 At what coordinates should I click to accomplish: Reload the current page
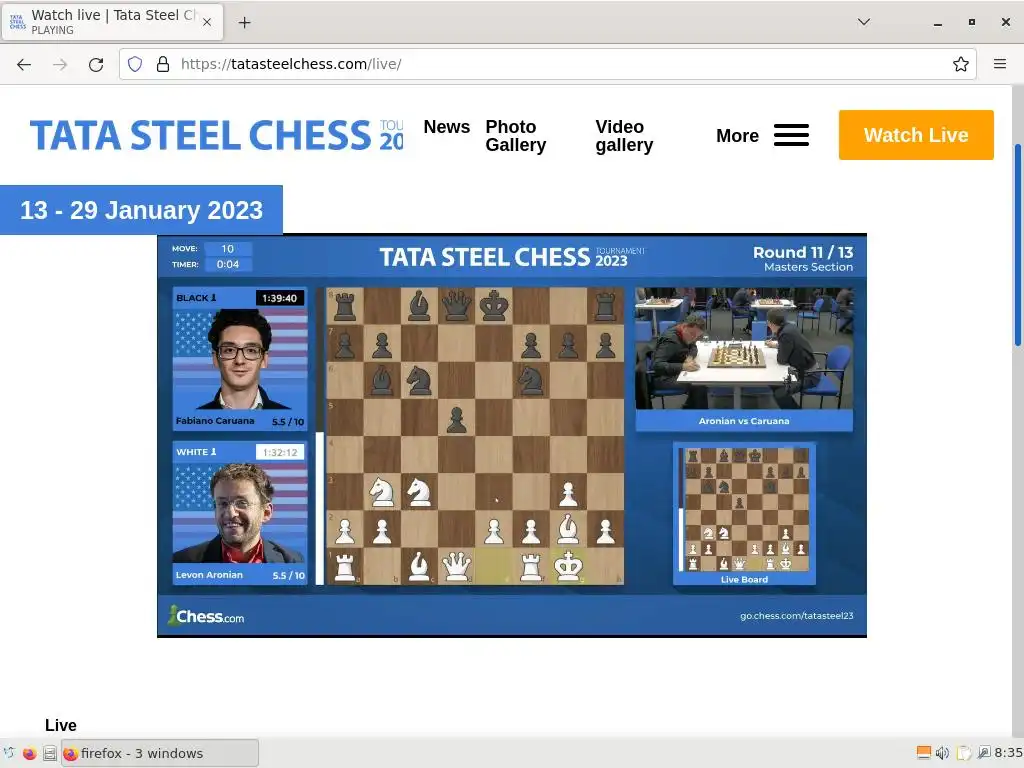click(96, 64)
